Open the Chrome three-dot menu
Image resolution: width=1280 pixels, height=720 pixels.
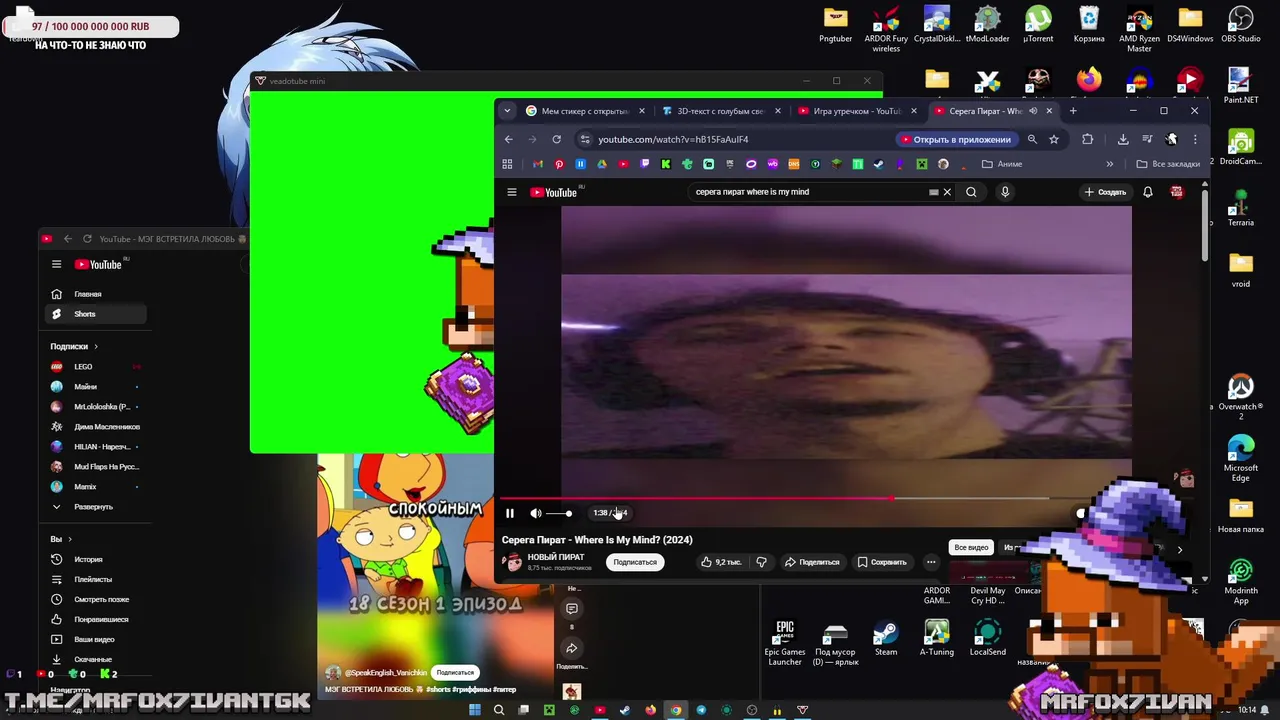(x=1195, y=139)
